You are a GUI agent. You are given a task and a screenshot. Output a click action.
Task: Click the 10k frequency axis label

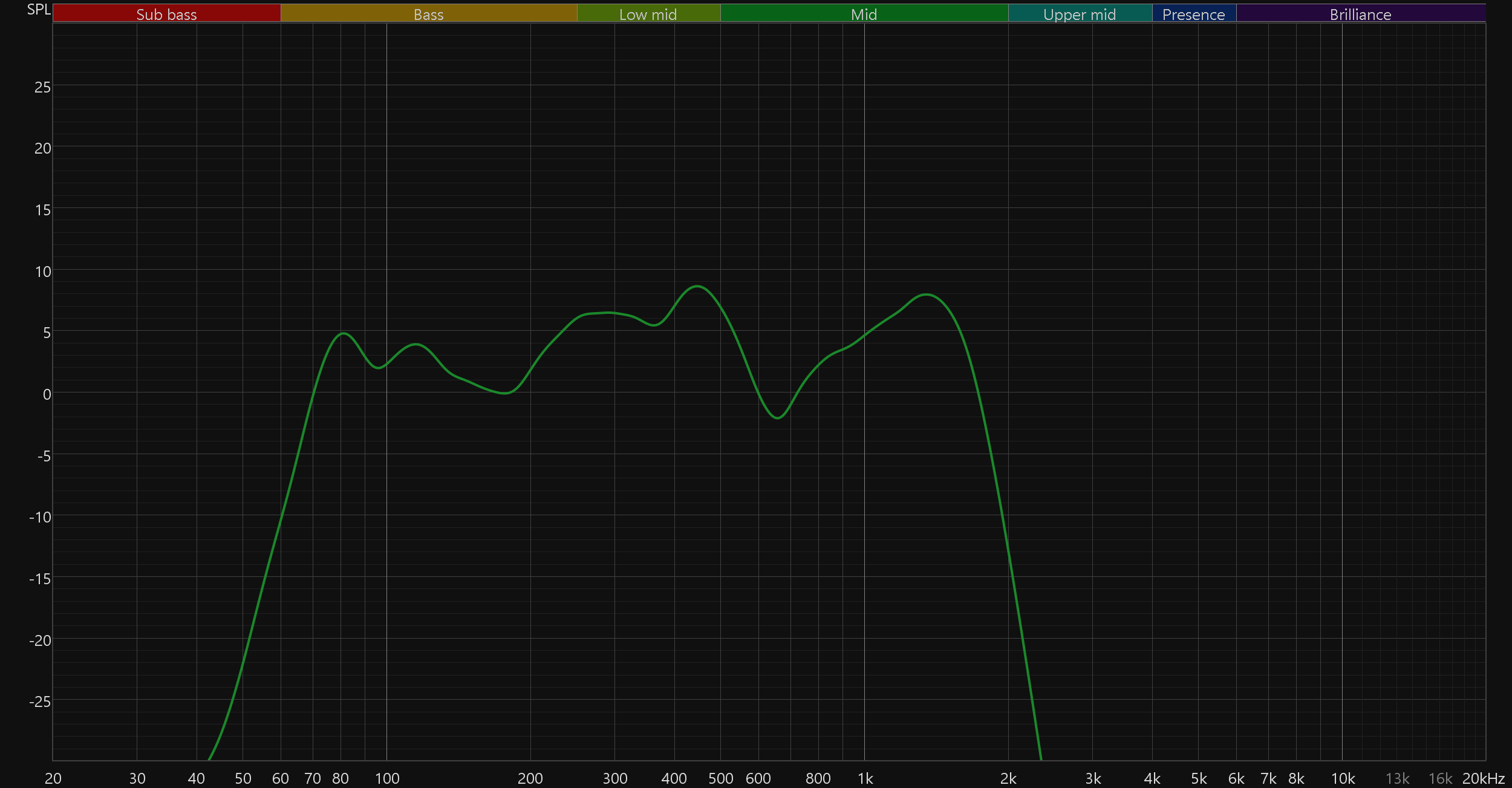1343,778
